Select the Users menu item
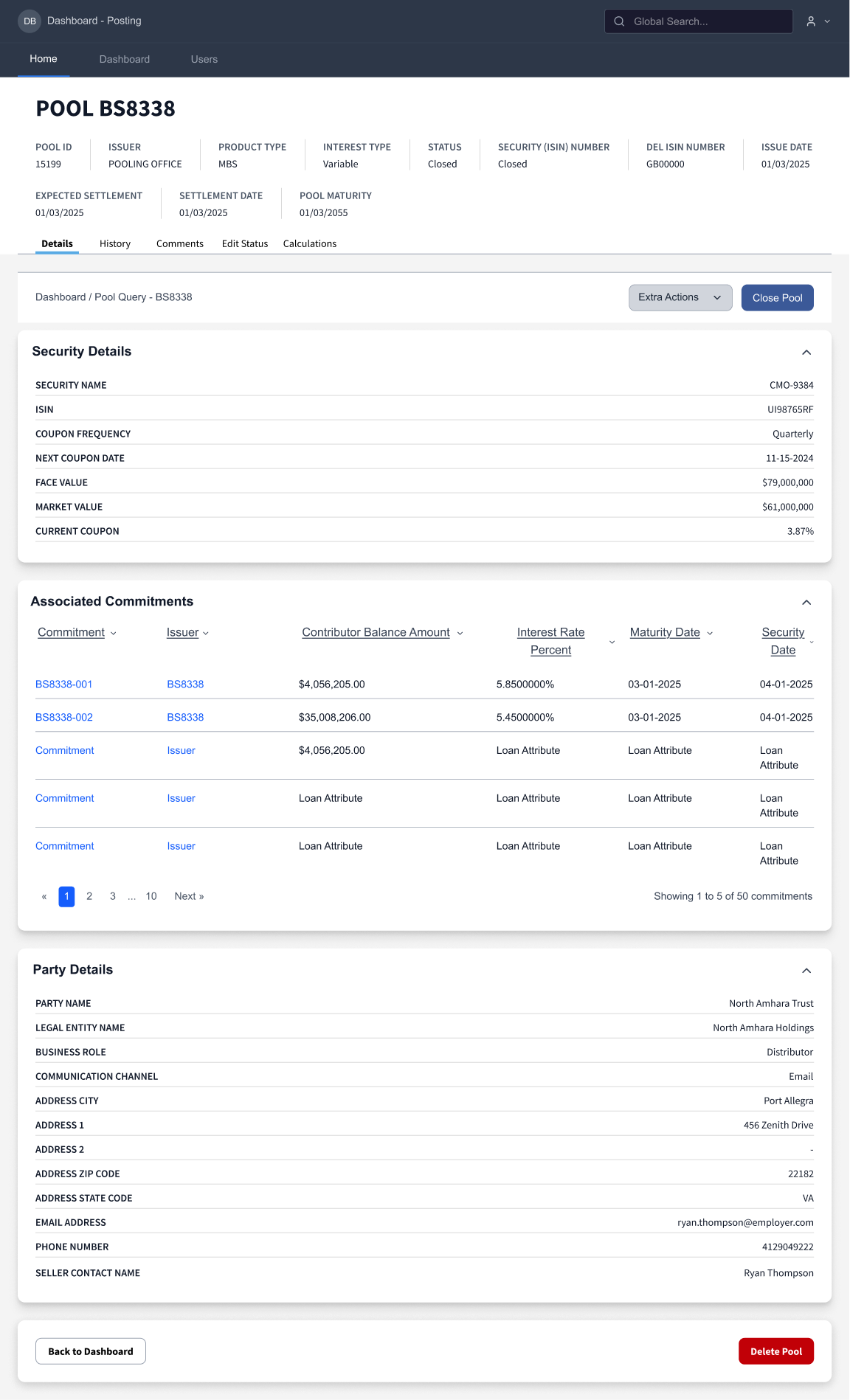Screen dimensions: 850x1400 pyautogui.click(x=204, y=60)
